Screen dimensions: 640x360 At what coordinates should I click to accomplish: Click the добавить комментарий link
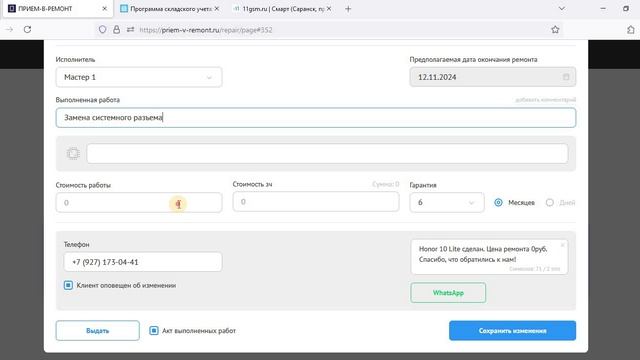click(545, 100)
